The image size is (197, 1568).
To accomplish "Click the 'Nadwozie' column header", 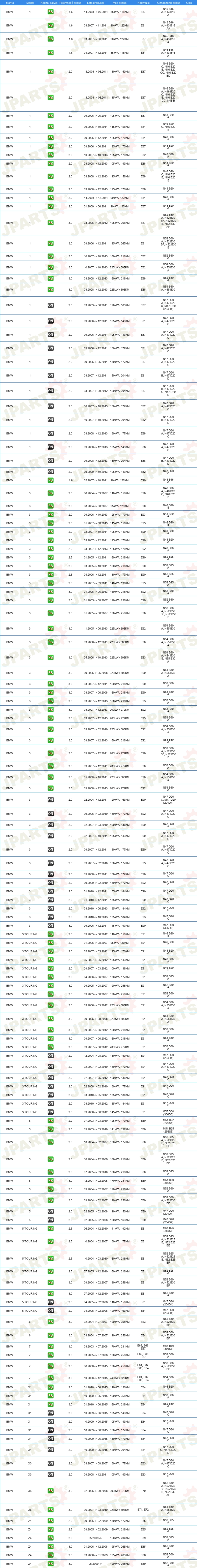I will [x=144, y=3].
